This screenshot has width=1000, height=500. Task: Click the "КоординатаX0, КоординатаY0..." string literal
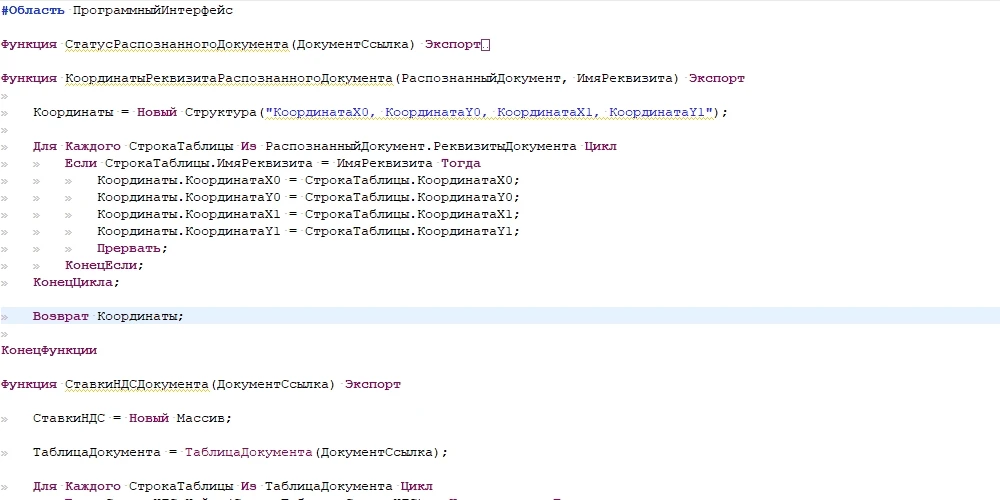(x=489, y=112)
